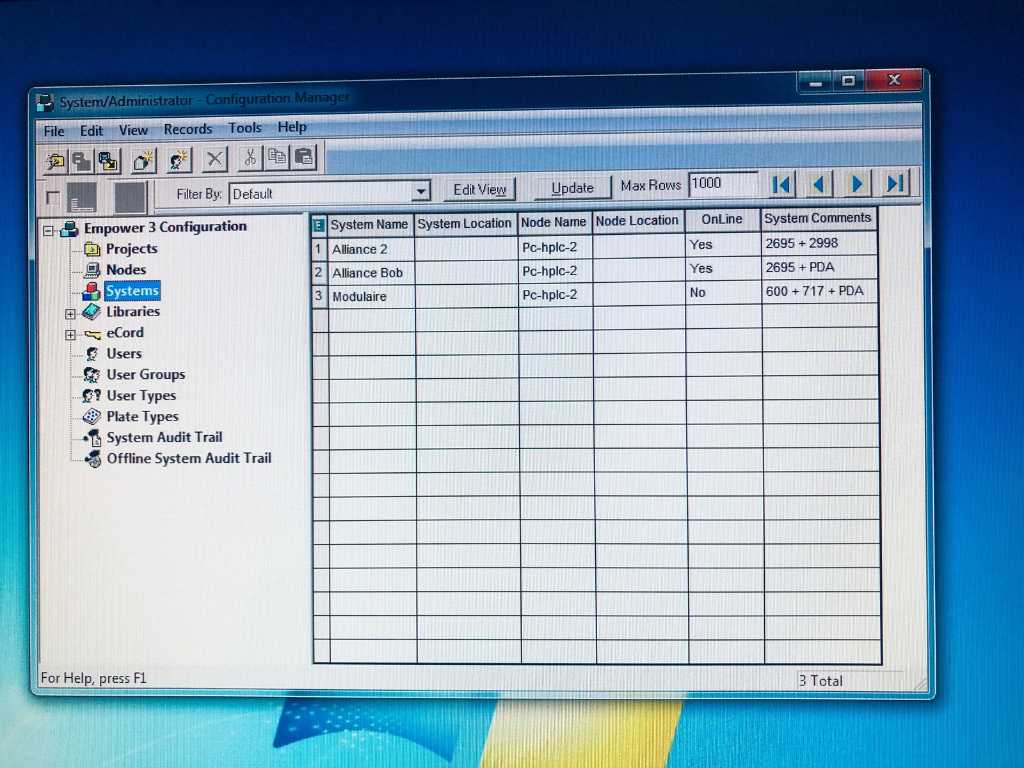Open the Records menu
This screenshot has height=768, width=1024.
(188, 129)
